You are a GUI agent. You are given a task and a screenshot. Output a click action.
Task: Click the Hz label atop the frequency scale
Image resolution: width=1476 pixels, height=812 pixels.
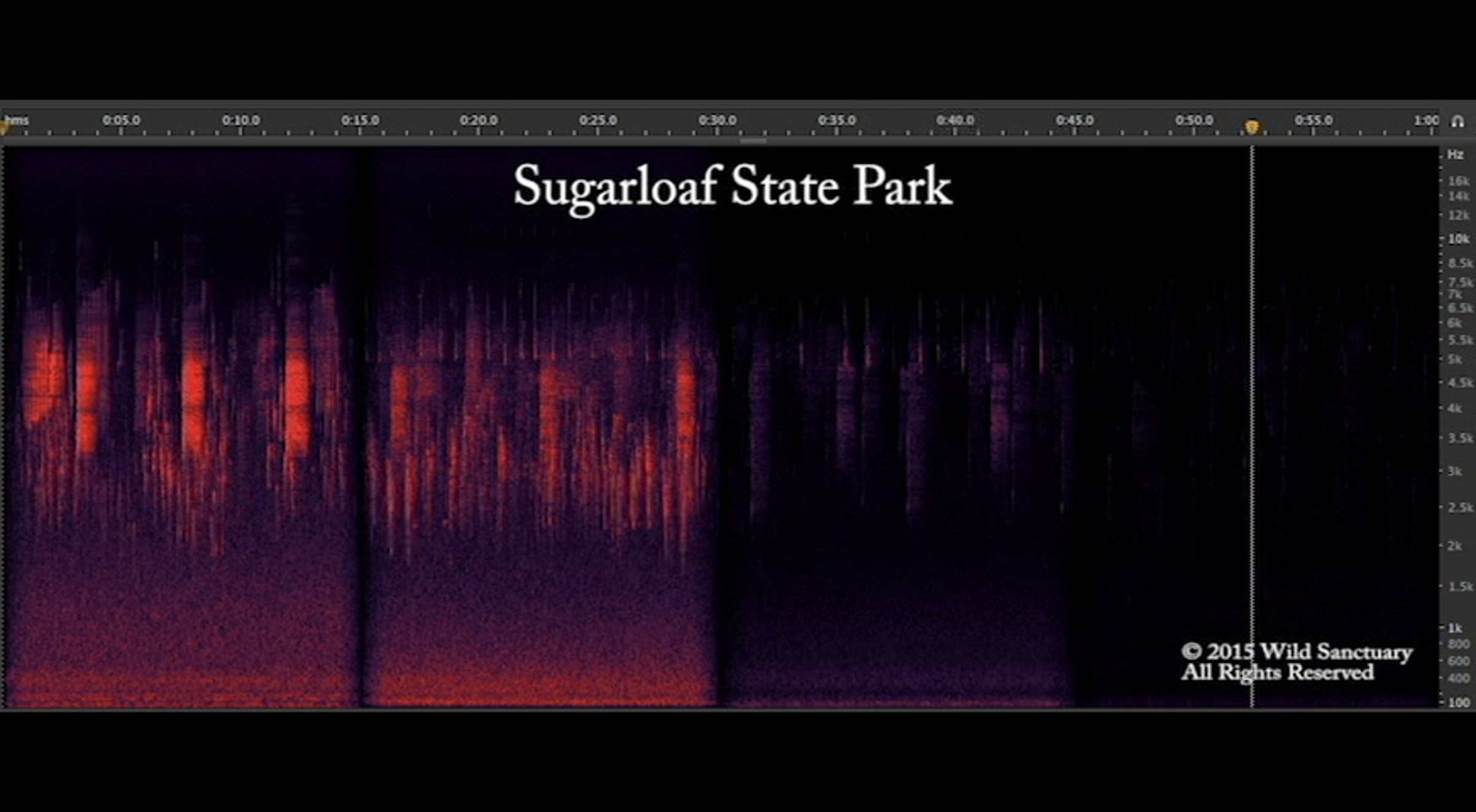point(1455,154)
